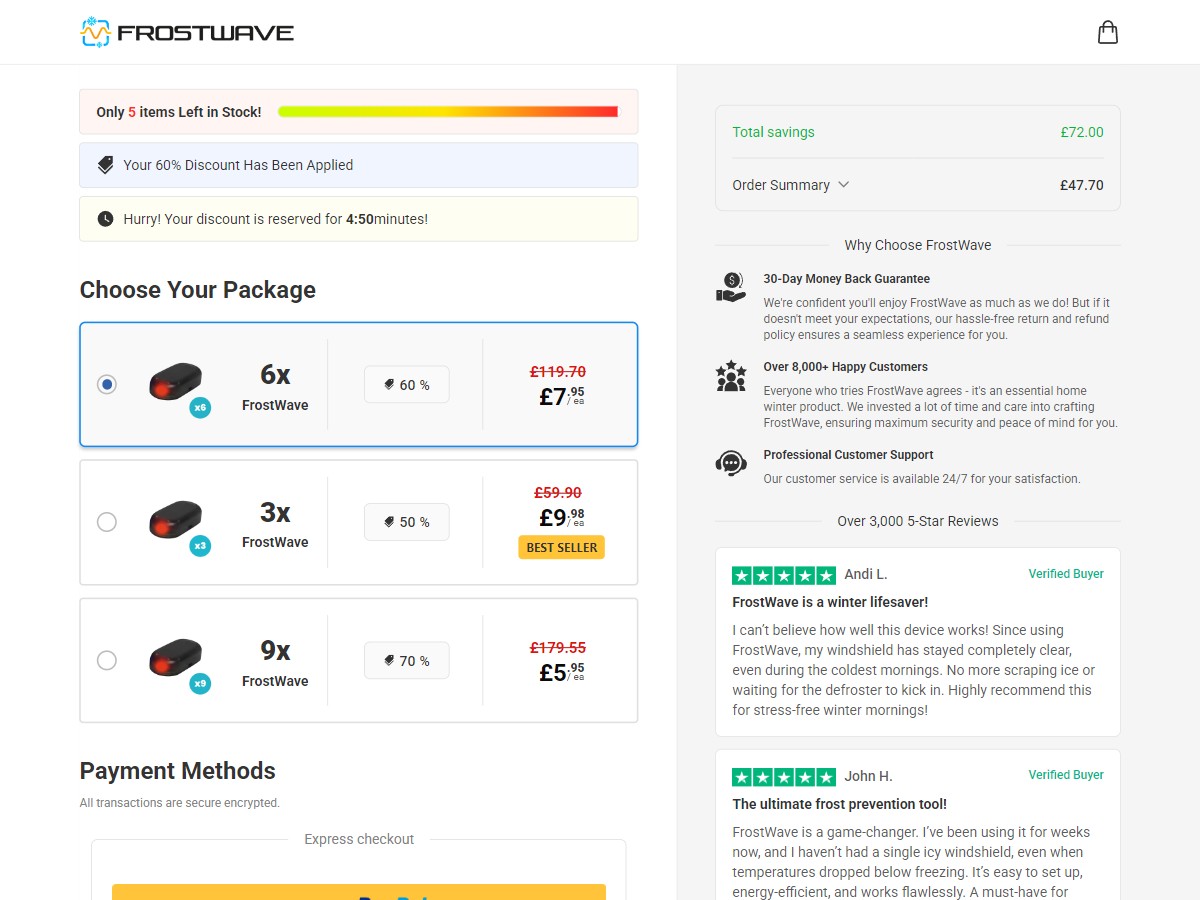Click 'Over 3,000 5-Star Reviews' heading
This screenshot has height=900, width=1200.
(x=918, y=521)
